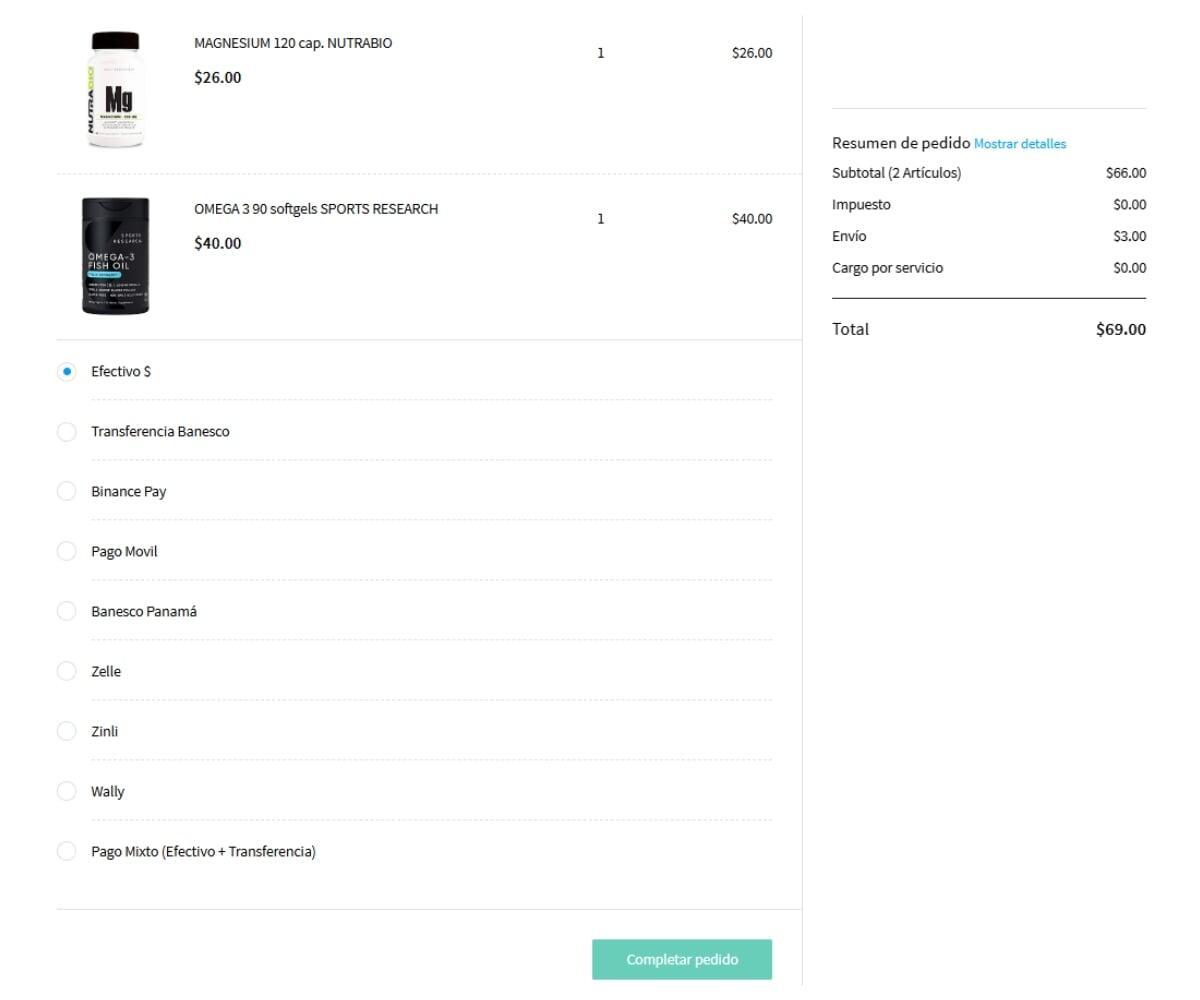Screen dimensions: 1200x1000
Task: Click the Omega 3 line total $40.00
Action: point(752,219)
